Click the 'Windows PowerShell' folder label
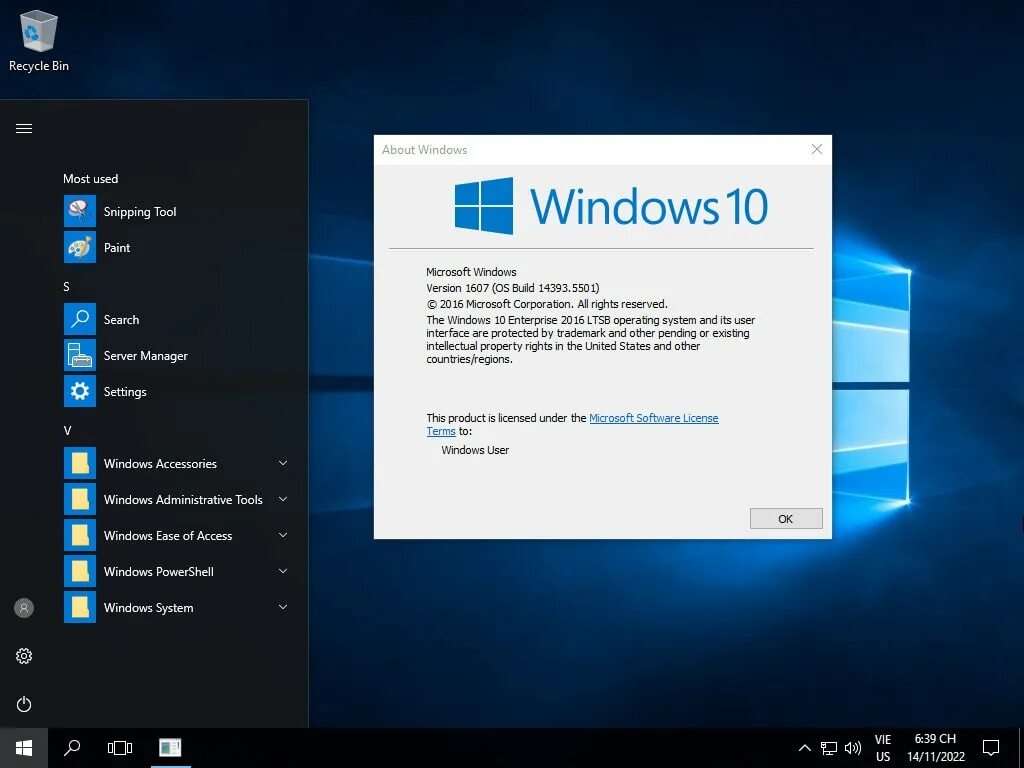This screenshot has width=1024, height=768. click(x=159, y=571)
